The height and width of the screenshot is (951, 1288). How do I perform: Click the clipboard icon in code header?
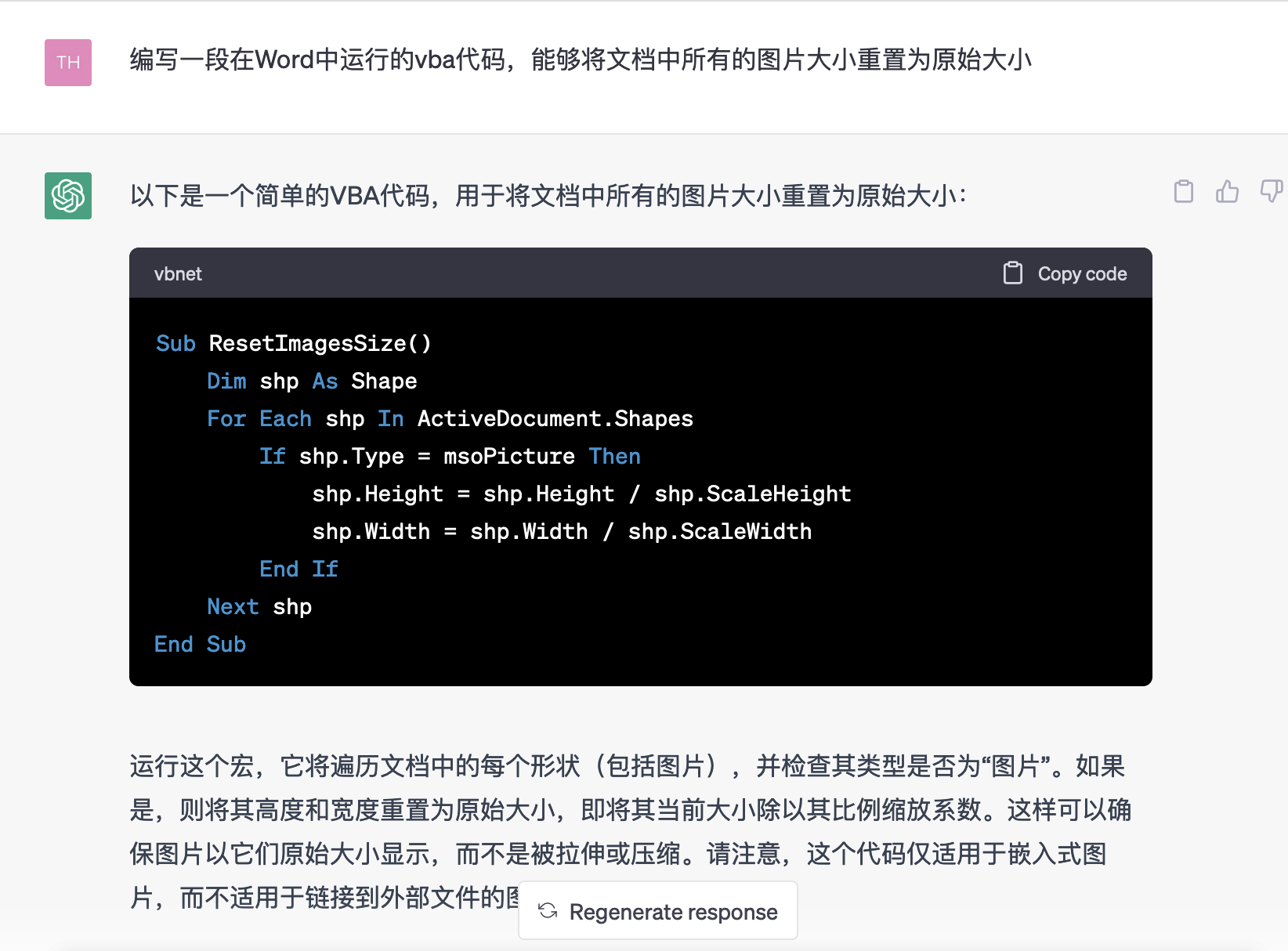[1013, 273]
